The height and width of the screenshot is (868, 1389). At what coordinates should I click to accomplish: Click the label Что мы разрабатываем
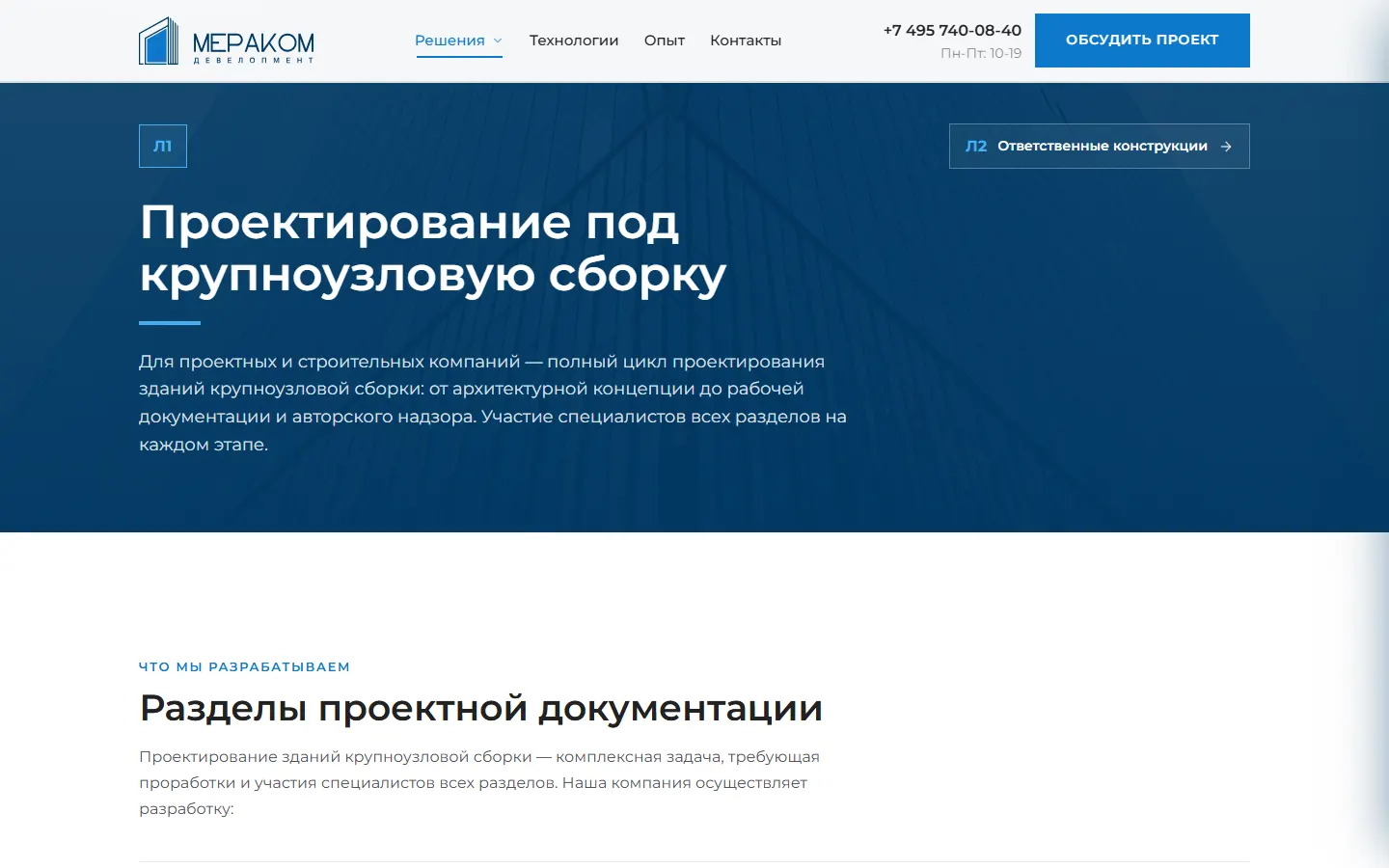(x=244, y=666)
